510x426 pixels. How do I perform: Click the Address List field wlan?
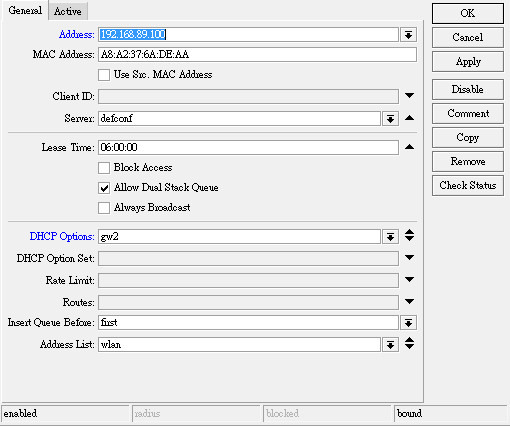click(x=239, y=345)
